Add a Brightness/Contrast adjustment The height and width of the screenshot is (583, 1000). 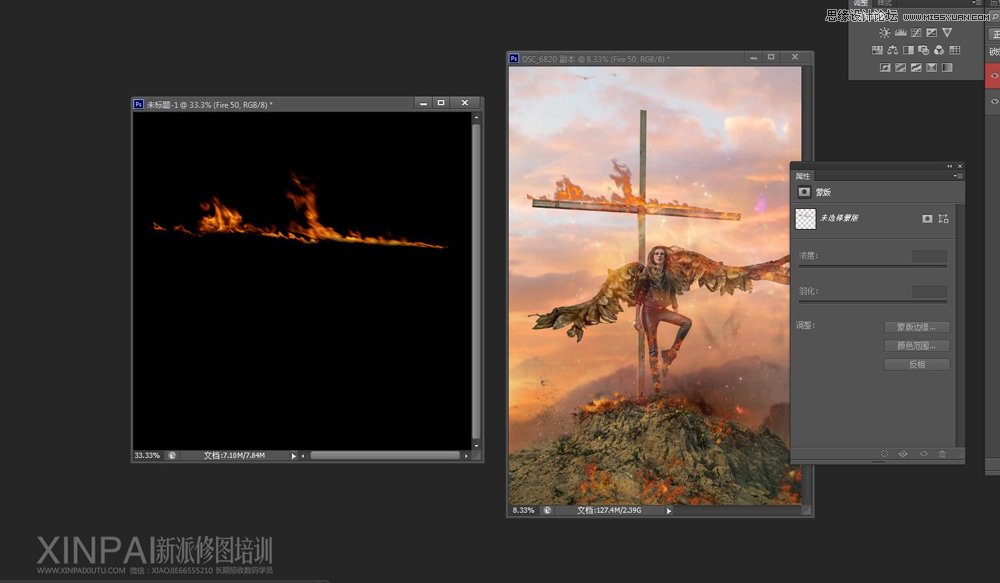coord(885,33)
